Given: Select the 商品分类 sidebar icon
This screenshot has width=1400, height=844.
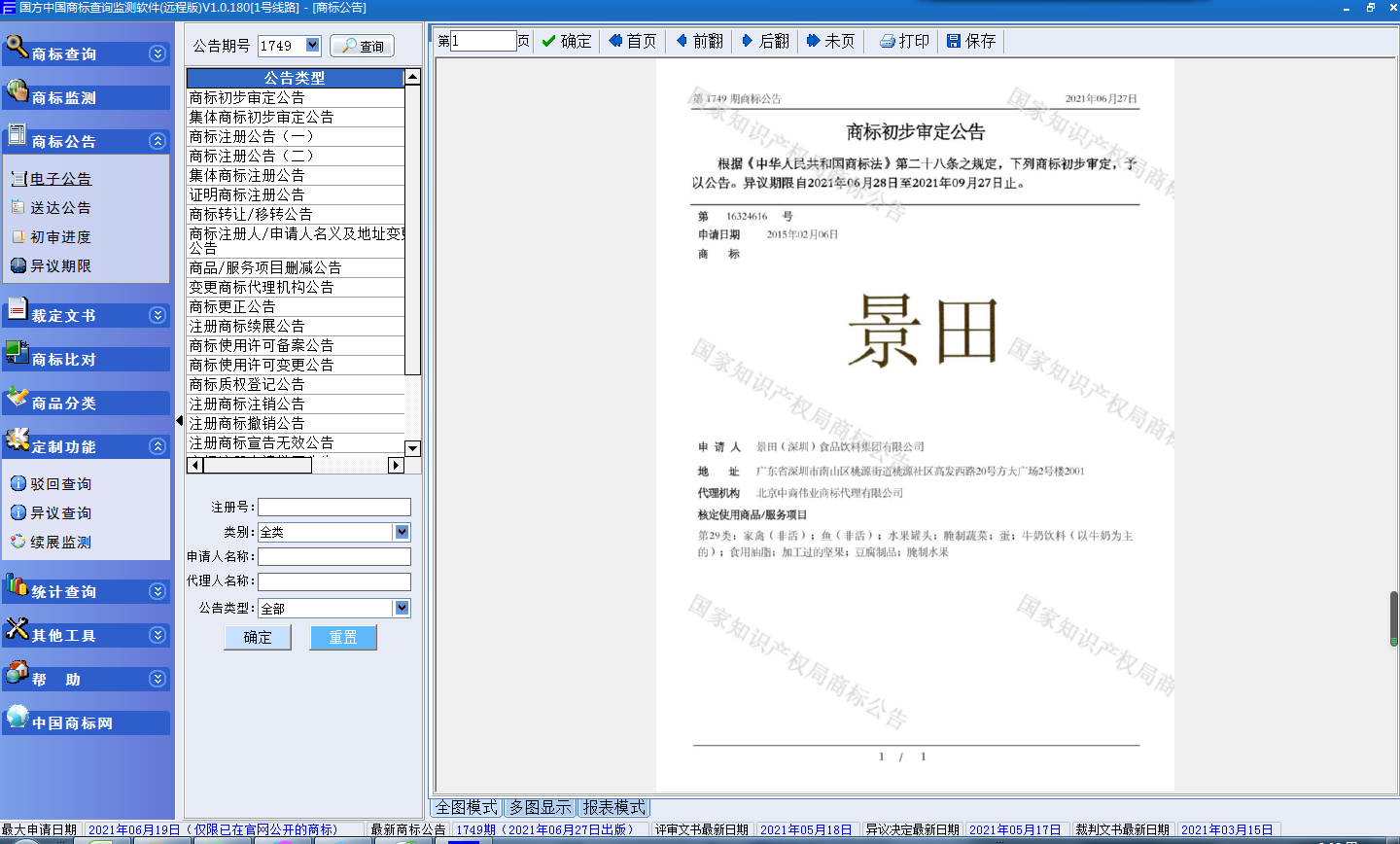Looking at the screenshot, I should coord(17,397).
